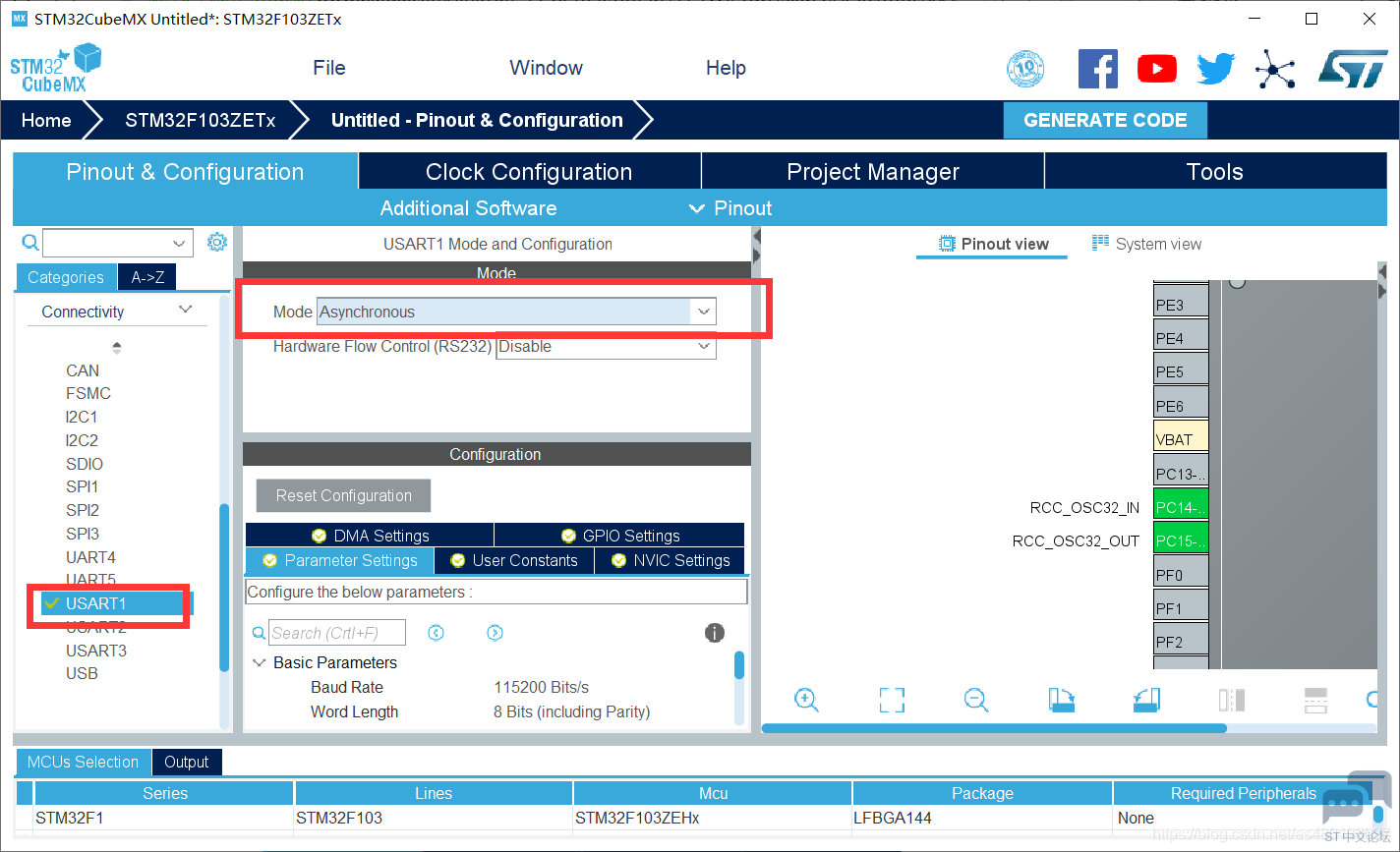Open the DMA Settings tab
The height and width of the screenshot is (852, 1400).
click(370, 536)
